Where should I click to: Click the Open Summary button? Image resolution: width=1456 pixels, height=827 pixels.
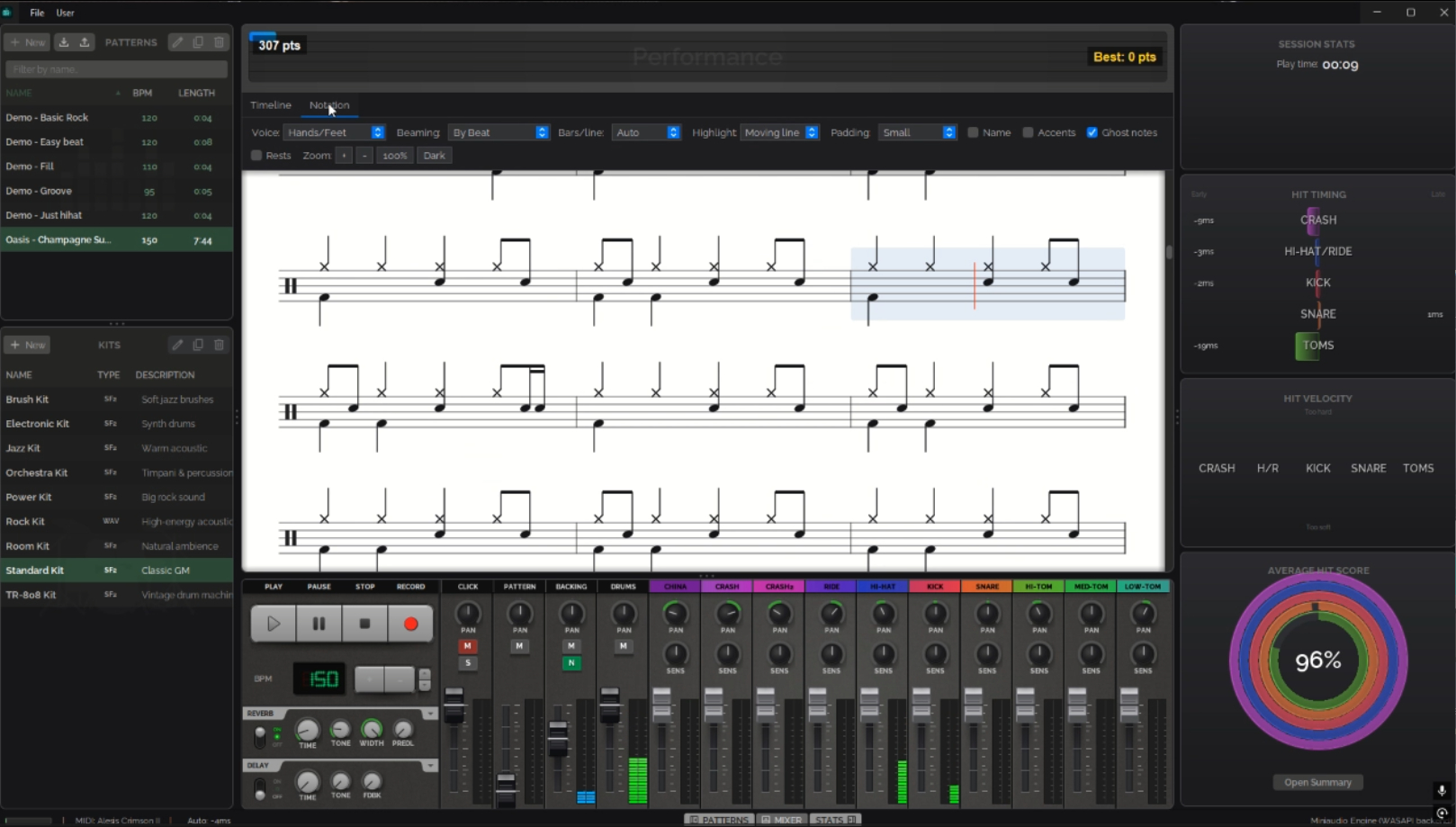pyautogui.click(x=1317, y=782)
